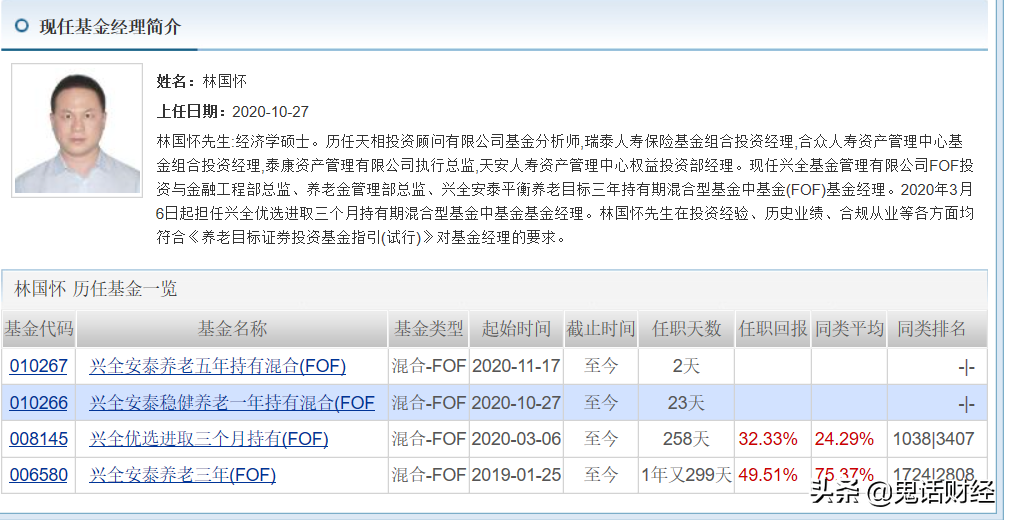Open 兴全安泰养老三年(FOF) fund page

click(x=182, y=475)
